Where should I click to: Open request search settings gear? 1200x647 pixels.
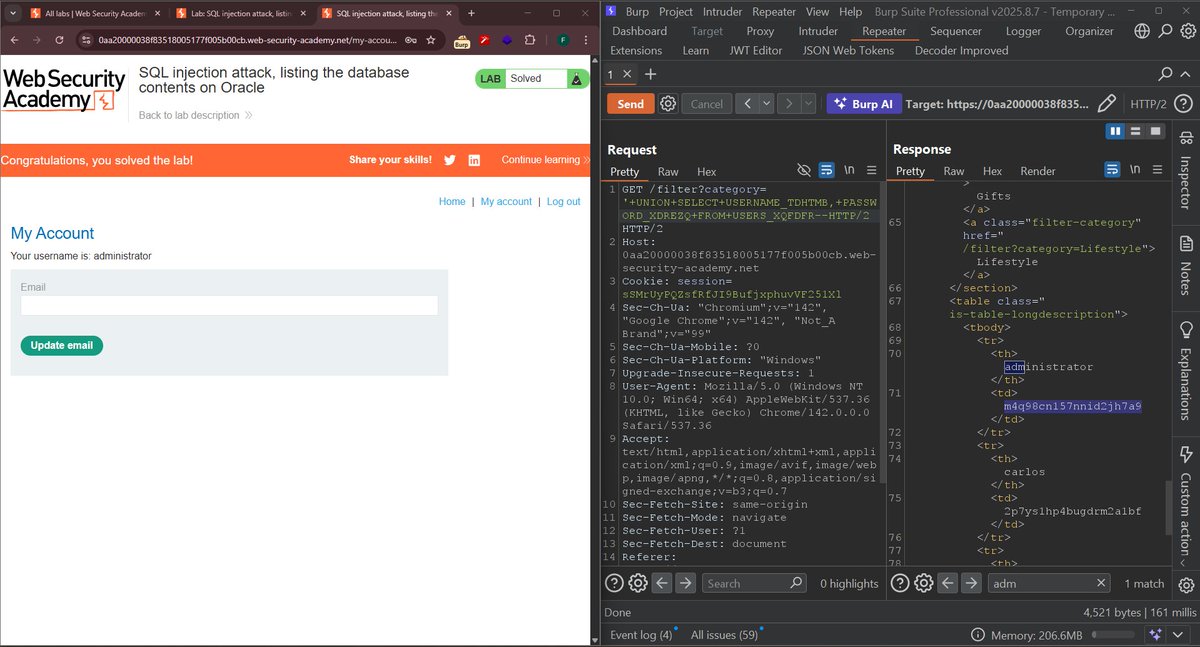(x=638, y=583)
